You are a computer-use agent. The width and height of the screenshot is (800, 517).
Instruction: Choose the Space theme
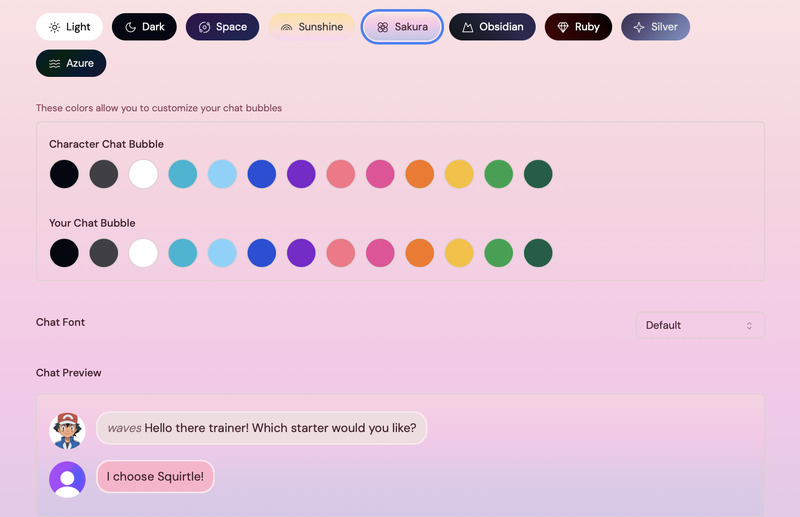[222, 27]
